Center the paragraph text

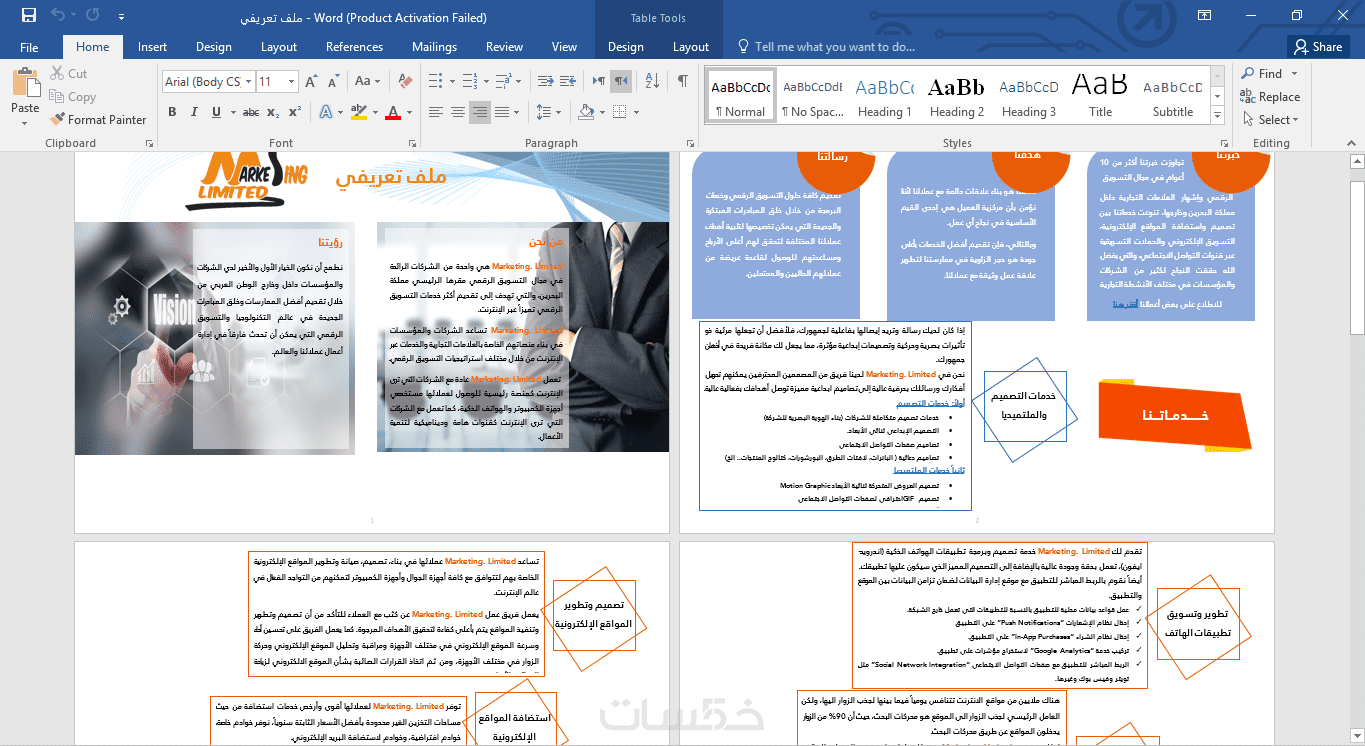(x=458, y=112)
